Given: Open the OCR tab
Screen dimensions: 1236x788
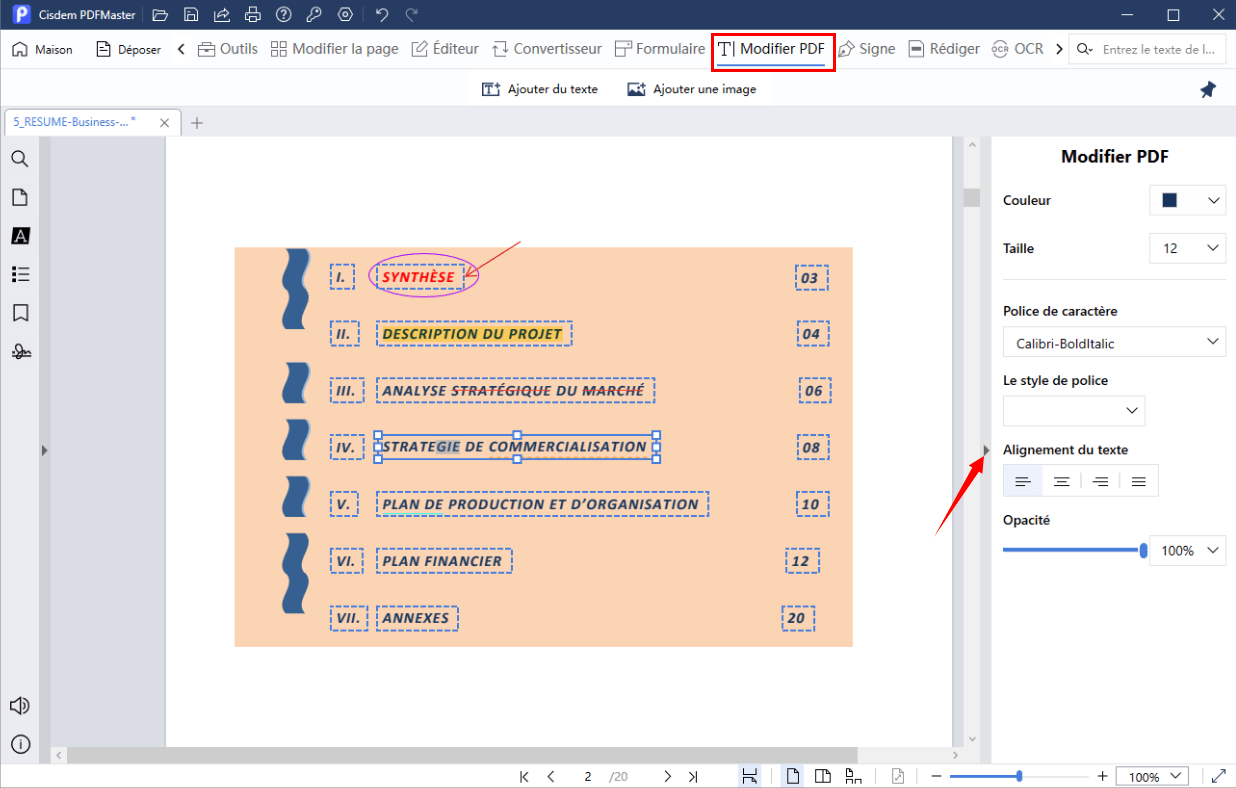Looking at the screenshot, I should click(x=1017, y=49).
